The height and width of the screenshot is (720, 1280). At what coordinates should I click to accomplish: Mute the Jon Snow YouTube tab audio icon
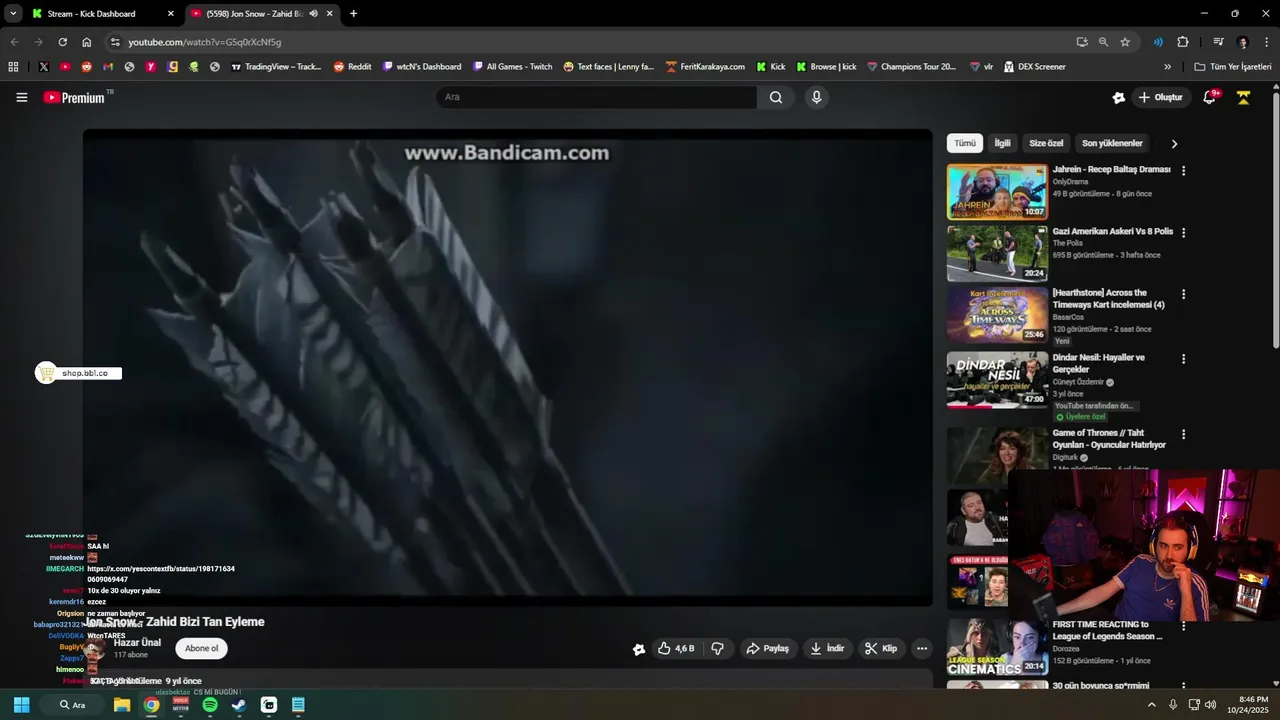(x=314, y=14)
